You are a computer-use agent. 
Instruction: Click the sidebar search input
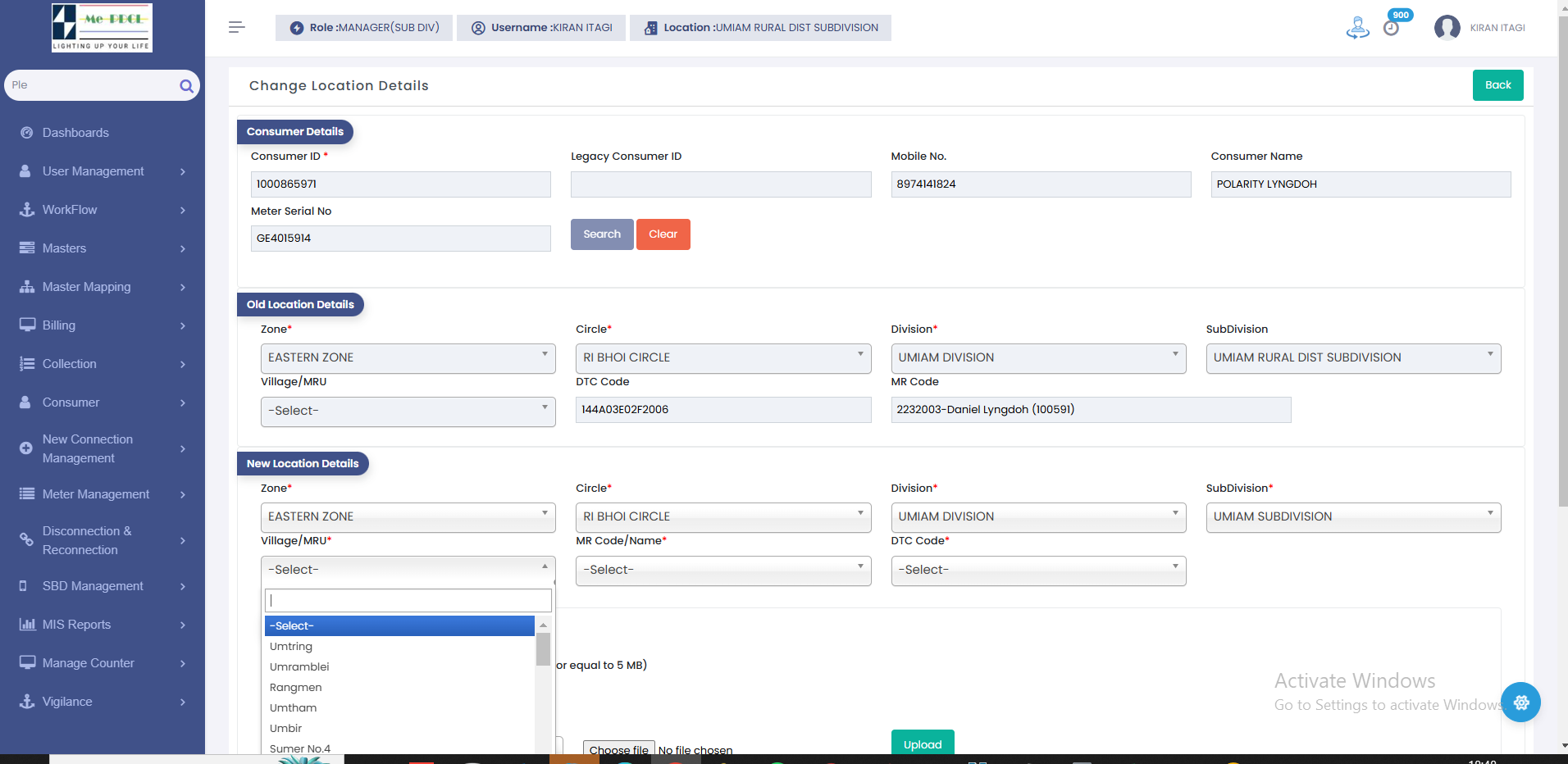(x=94, y=85)
